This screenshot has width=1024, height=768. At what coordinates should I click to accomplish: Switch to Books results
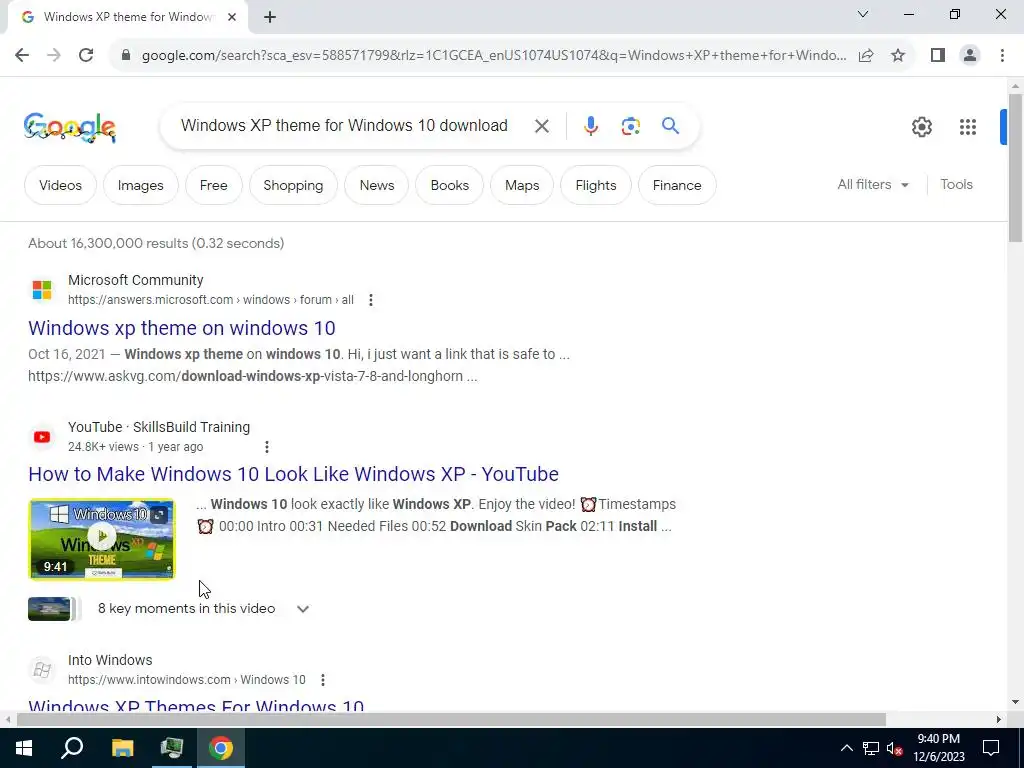point(449,185)
